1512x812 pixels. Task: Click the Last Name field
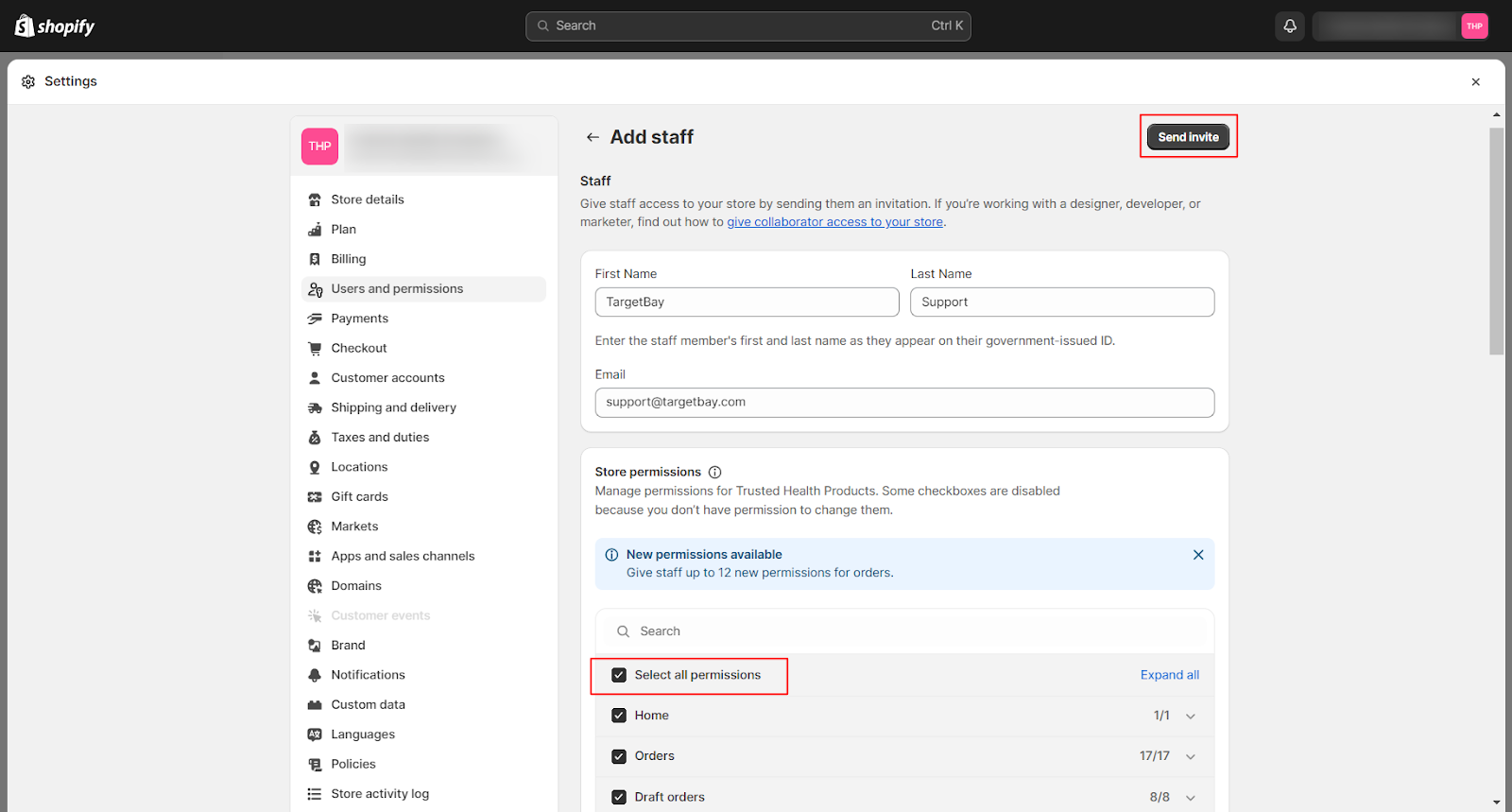pos(1062,302)
